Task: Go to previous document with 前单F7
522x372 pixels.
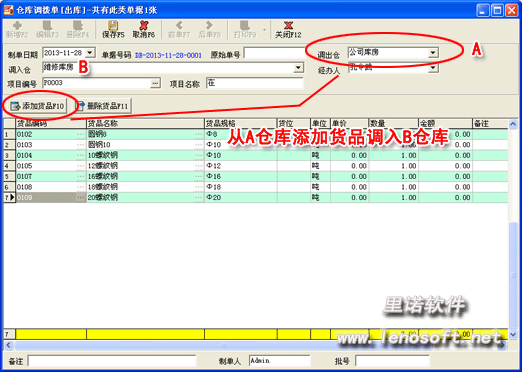Action: [179, 29]
